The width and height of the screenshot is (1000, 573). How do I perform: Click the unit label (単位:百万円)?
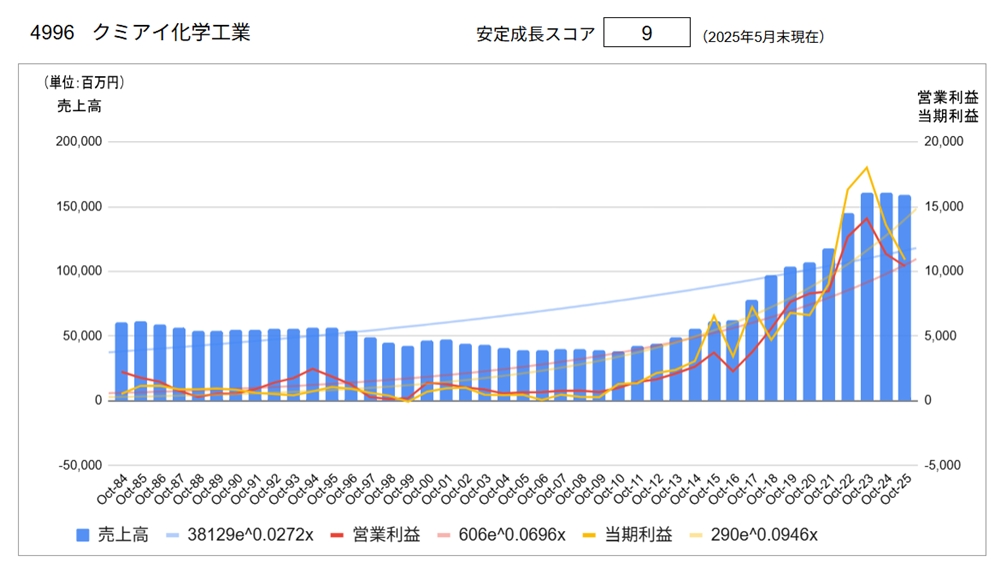84,82
